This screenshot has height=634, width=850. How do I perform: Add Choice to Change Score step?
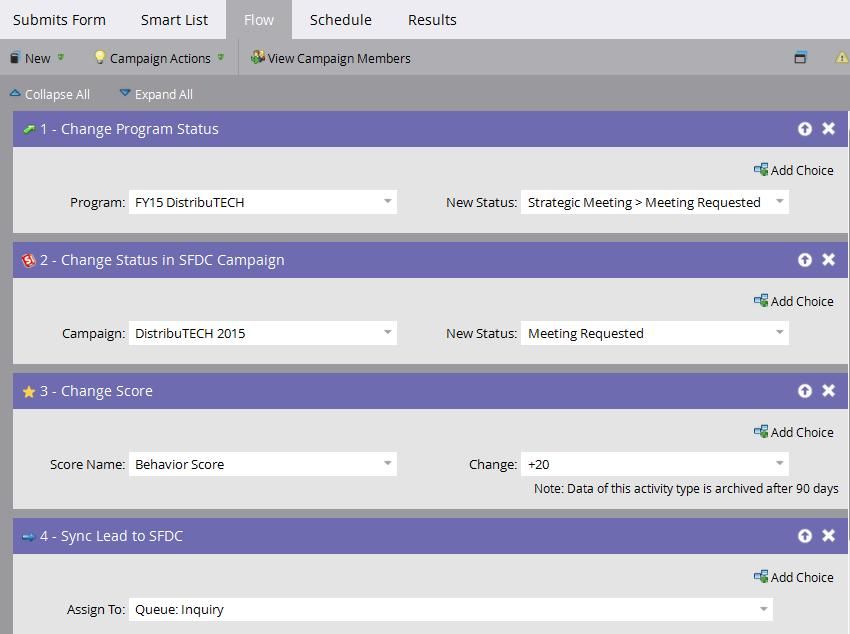(x=793, y=432)
